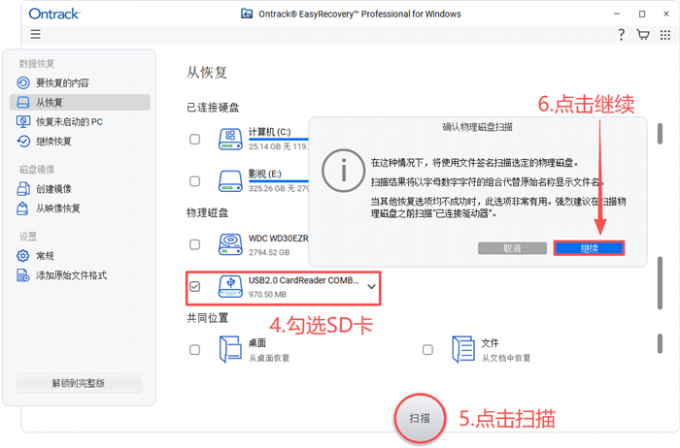Click the 要恢复的内容 target icon
The height and width of the screenshot is (448, 680).
click(23, 82)
